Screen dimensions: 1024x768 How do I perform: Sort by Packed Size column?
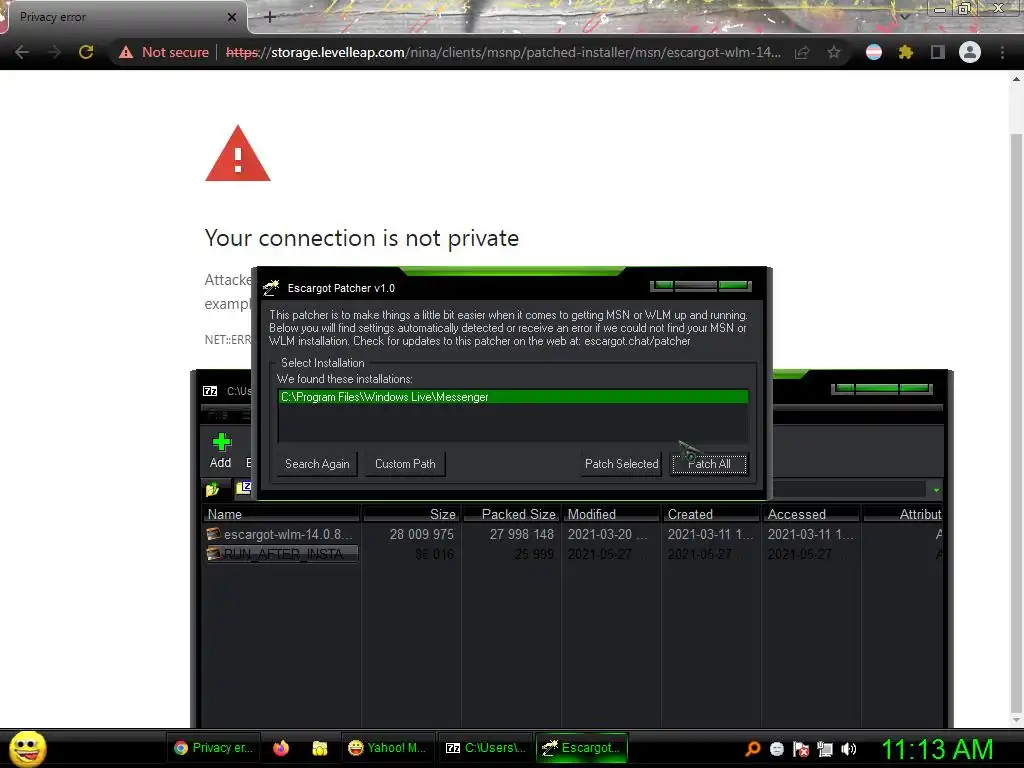(x=512, y=514)
